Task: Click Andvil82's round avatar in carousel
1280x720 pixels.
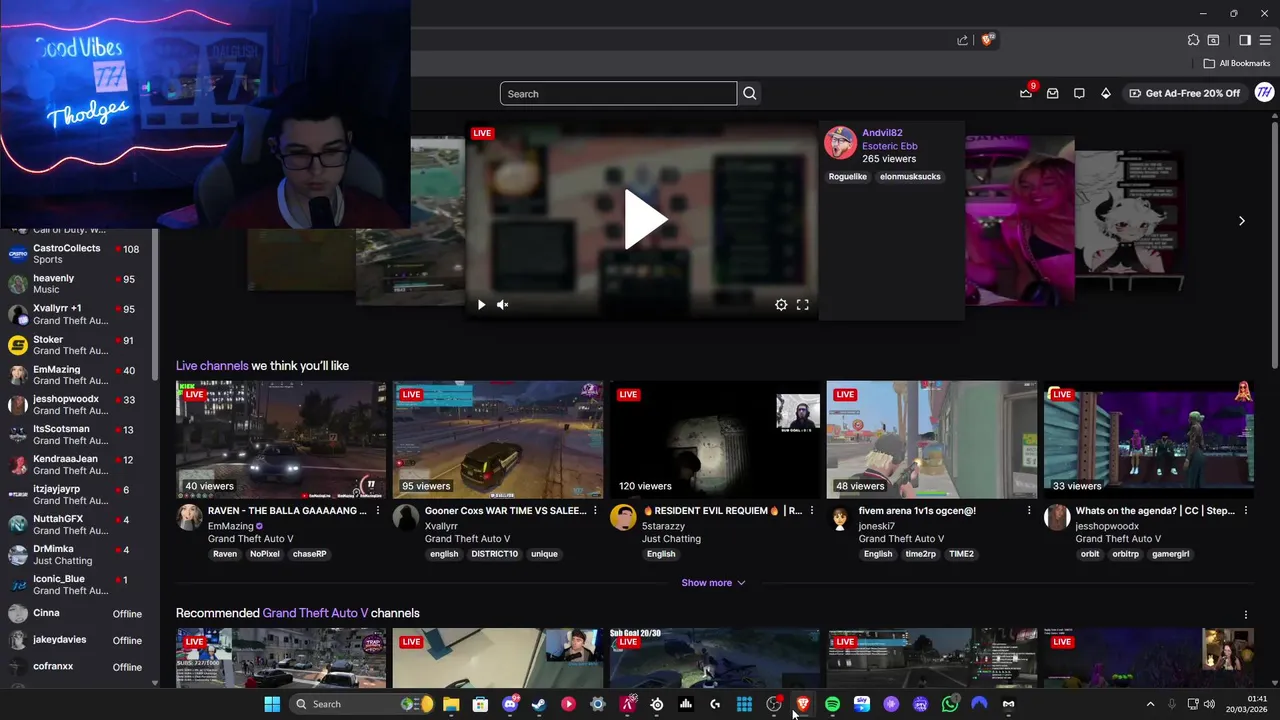Action: point(840,142)
